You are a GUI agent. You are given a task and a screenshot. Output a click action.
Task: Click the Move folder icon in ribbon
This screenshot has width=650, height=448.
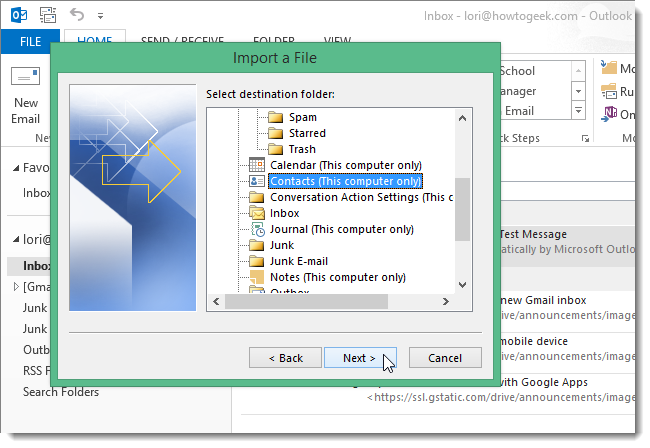609,67
